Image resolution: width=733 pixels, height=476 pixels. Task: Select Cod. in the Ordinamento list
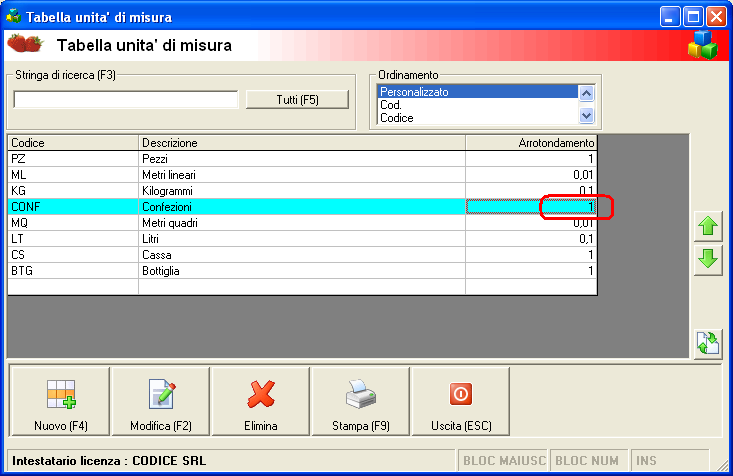(x=477, y=105)
